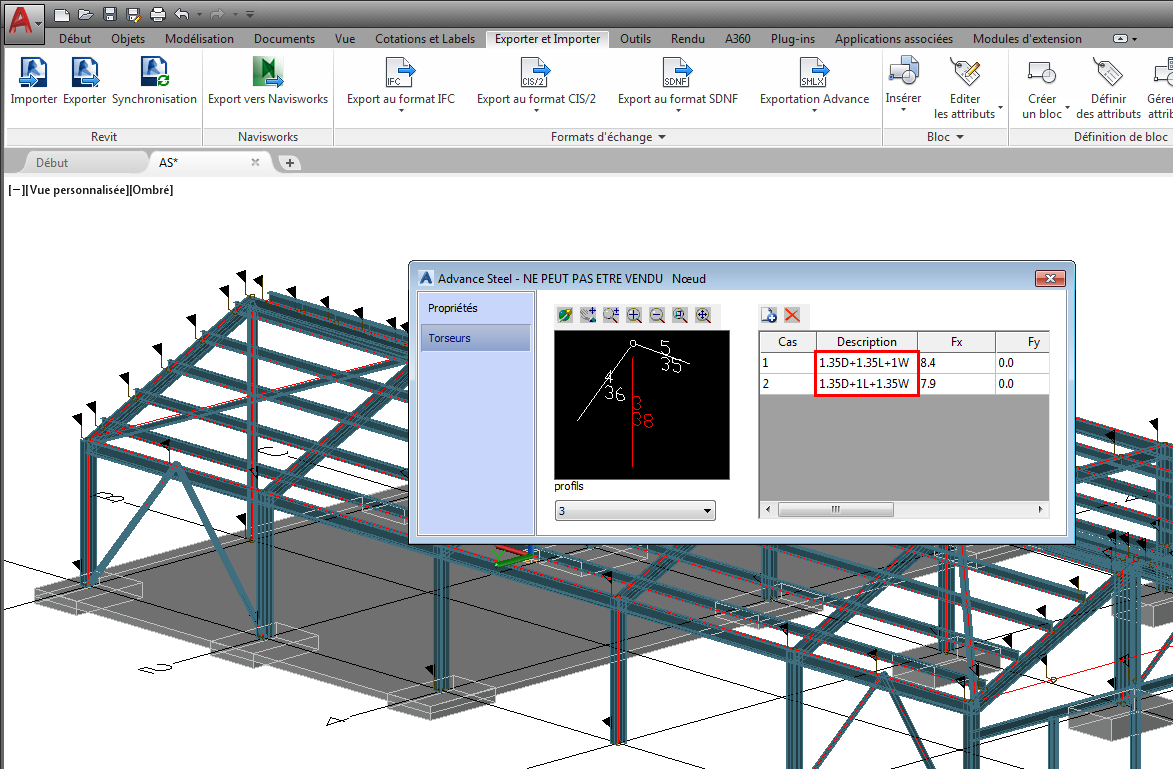
Task: Click the zoom out minus magnifier in dialog
Action: point(657,315)
